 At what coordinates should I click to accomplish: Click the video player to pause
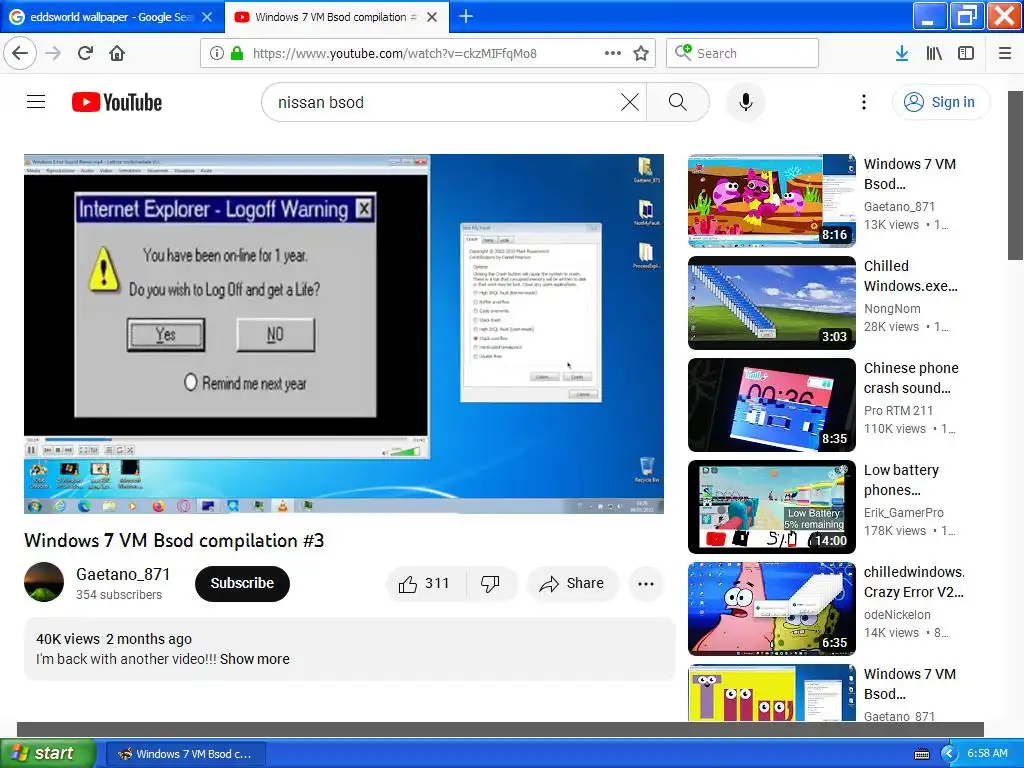coord(344,334)
